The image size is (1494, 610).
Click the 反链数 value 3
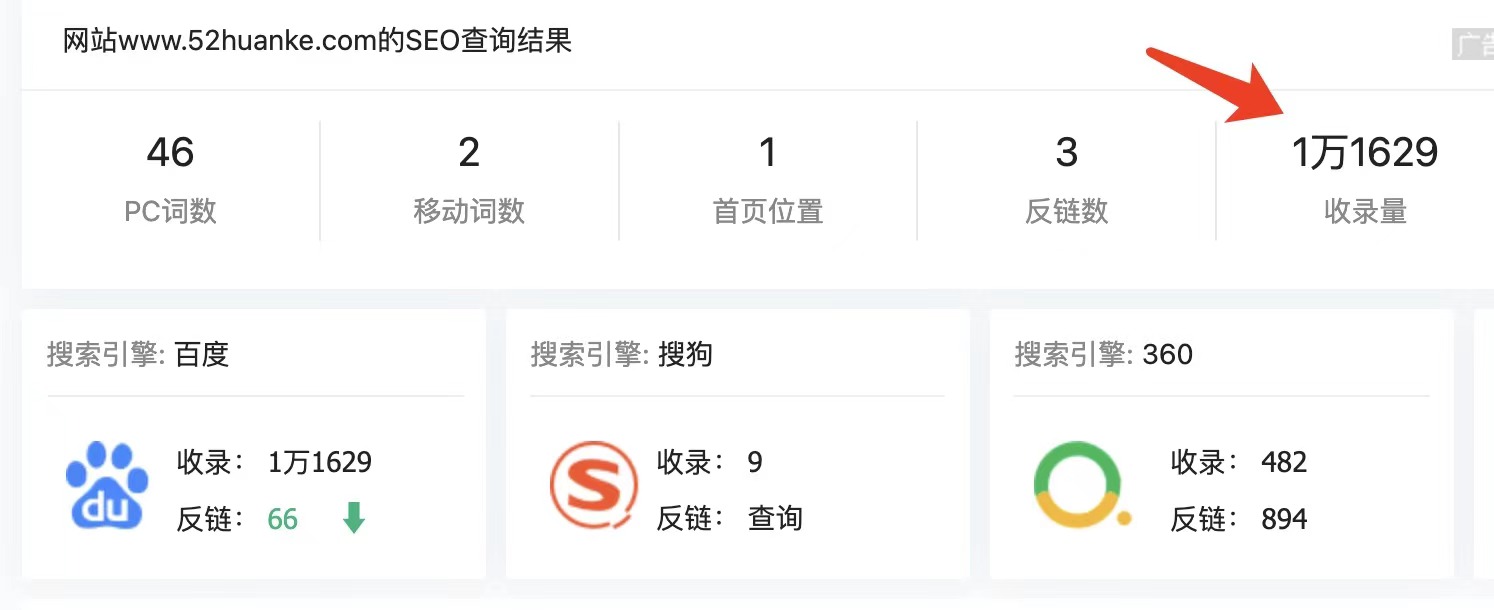click(1066, 152)
